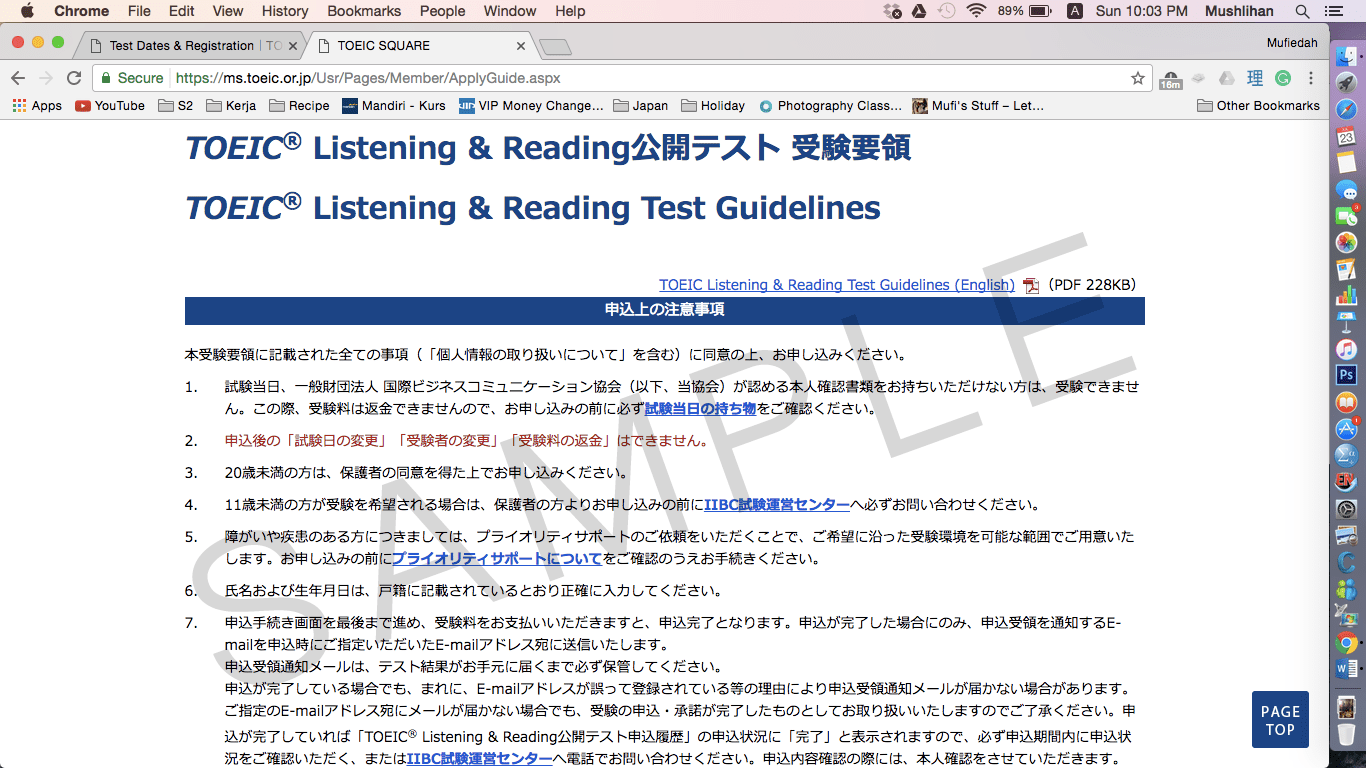Open the Holiday bookmarks folder
Image resolution: width=1366 pixels, height=768 pixels.
click(712, 106)
